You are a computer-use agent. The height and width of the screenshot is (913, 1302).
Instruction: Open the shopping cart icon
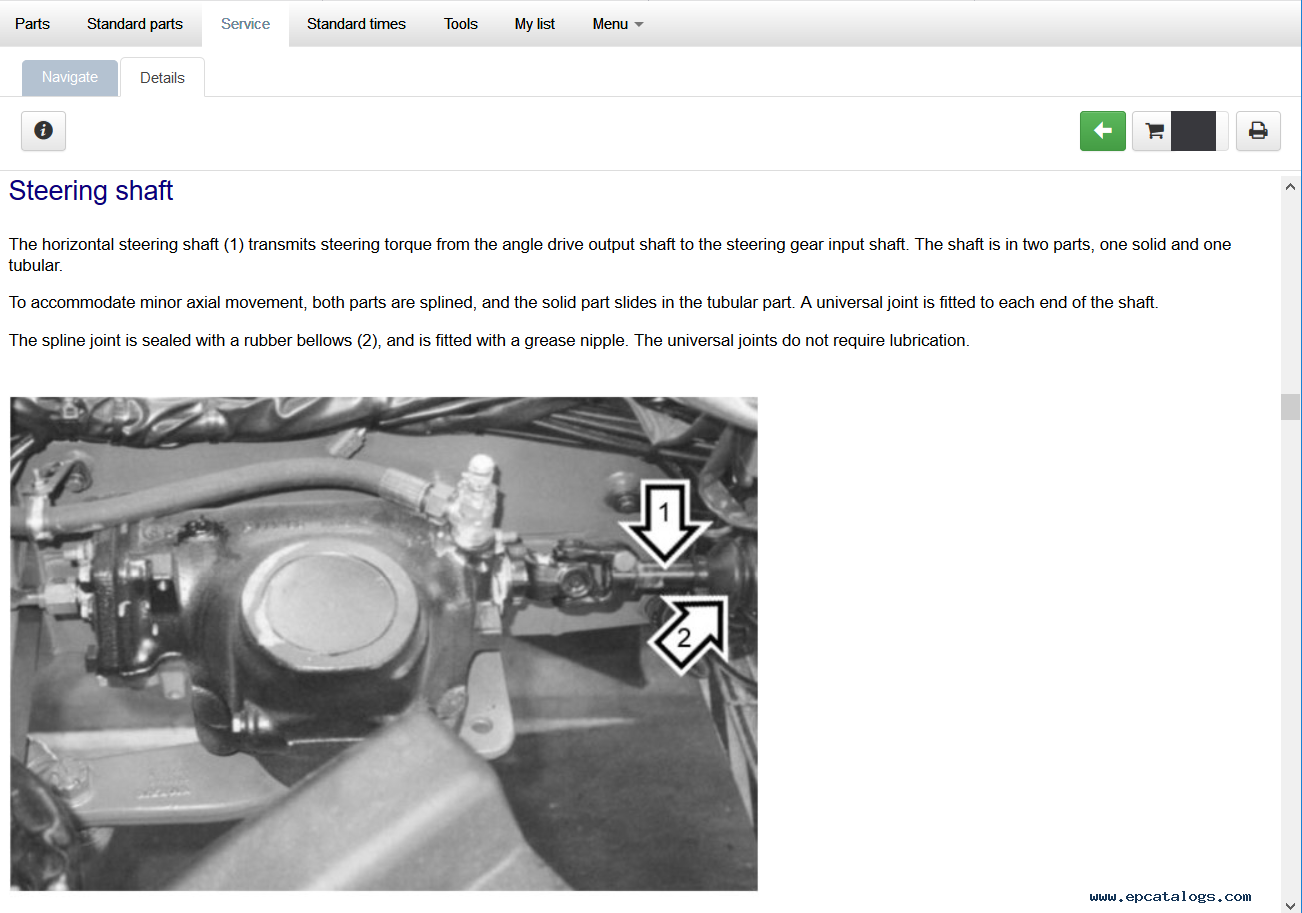tap(1154, 131)
